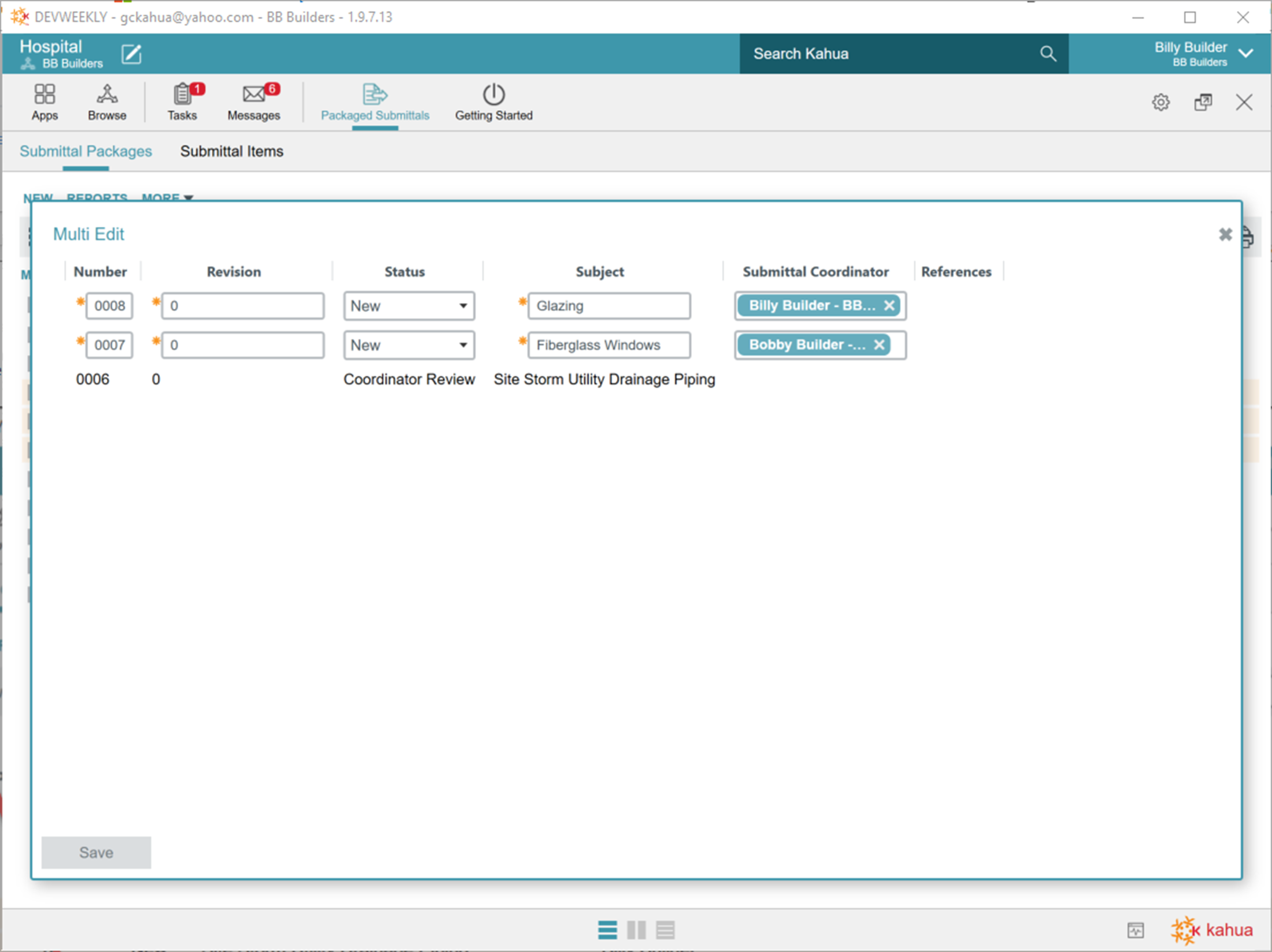Select the list view layout icon
Viewport: 1272px width, 952px height.
point(607,930)
